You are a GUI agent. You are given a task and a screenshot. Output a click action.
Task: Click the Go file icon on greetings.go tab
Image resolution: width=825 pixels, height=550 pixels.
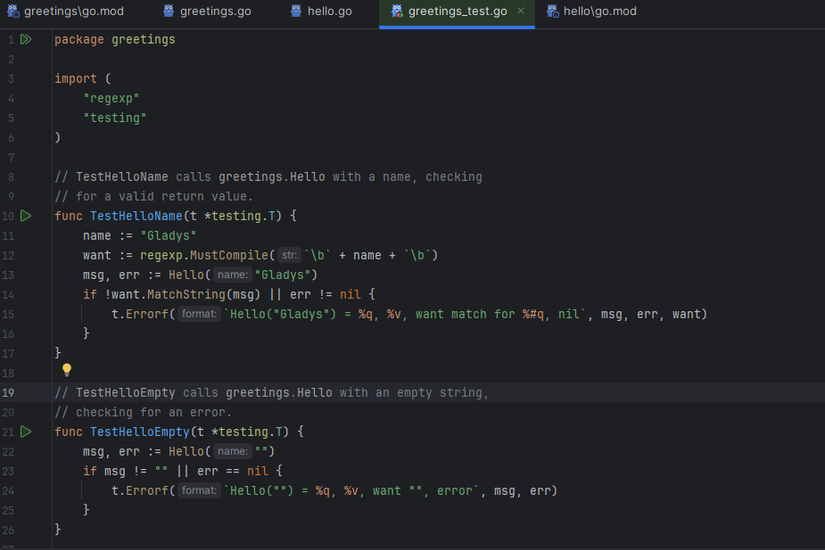(x=168, y=11)
